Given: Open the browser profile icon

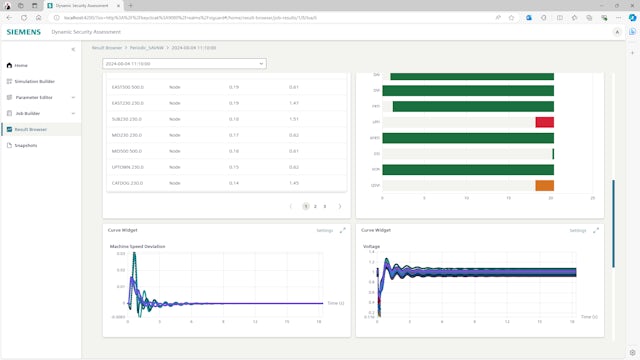Looking at the screenshot, I should point(7,6).
